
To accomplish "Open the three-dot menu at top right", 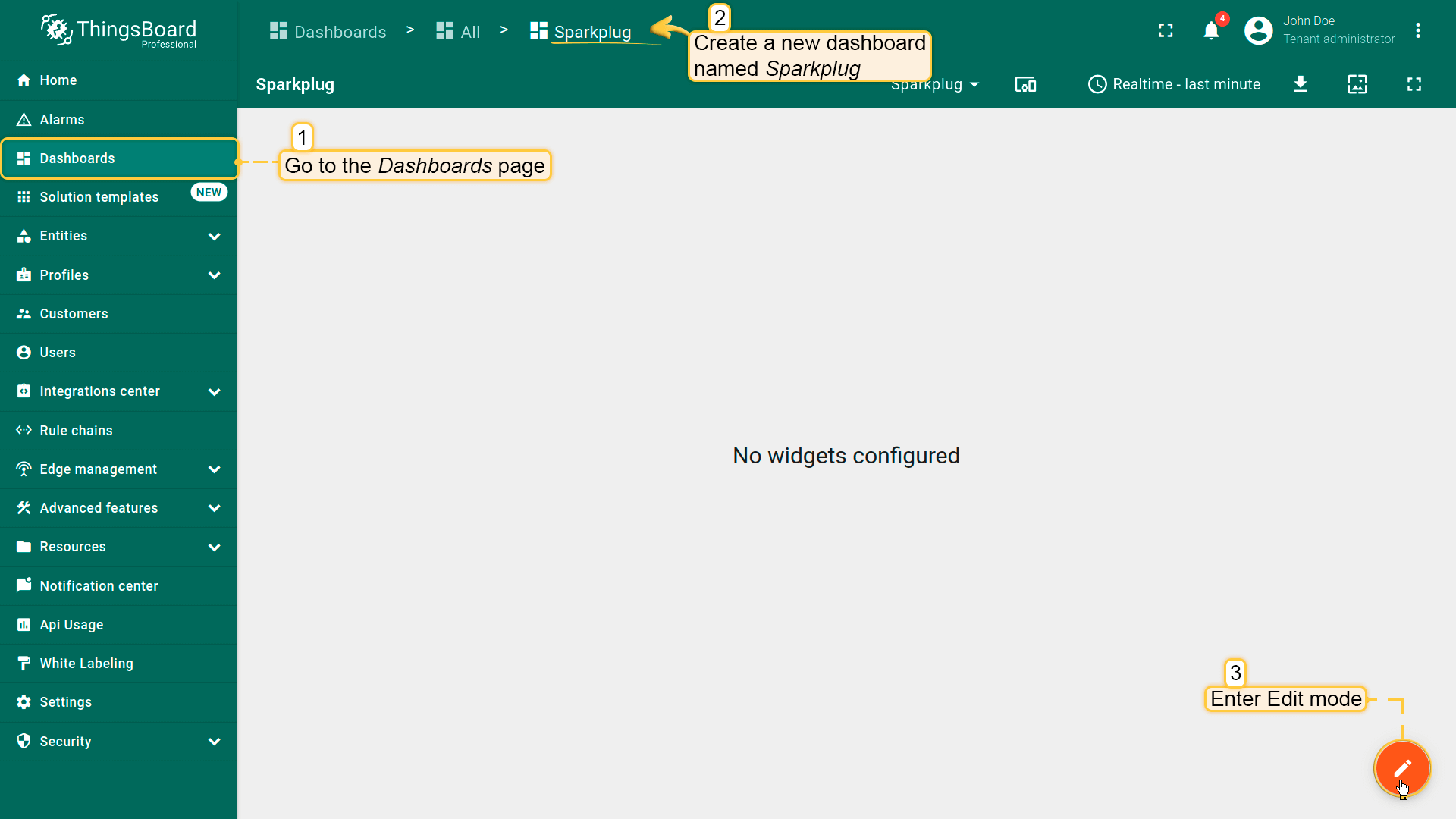I will tap(1417, 30).
